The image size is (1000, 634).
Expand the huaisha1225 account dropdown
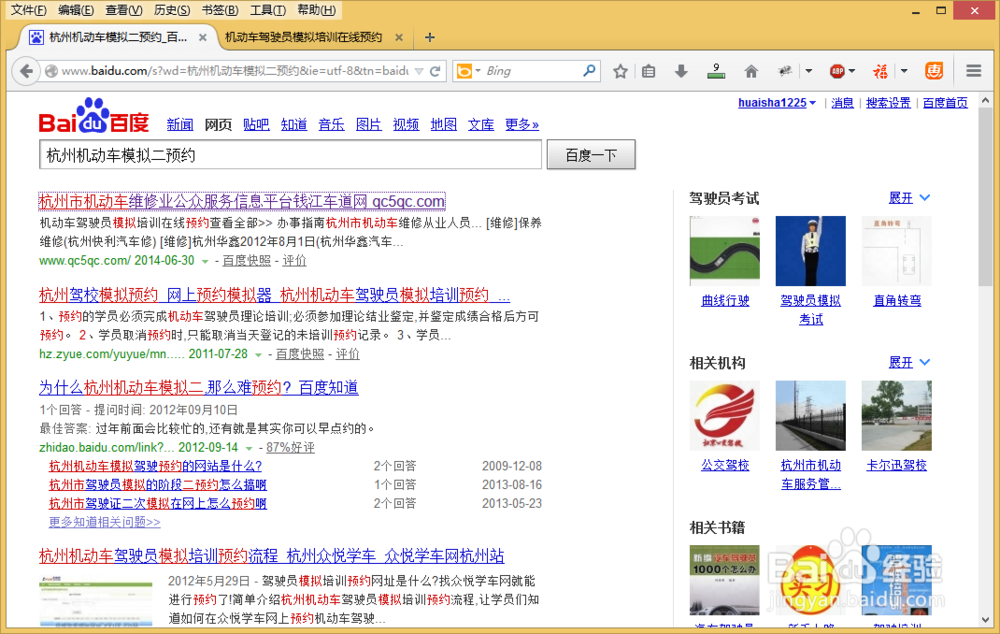(812, 103)
